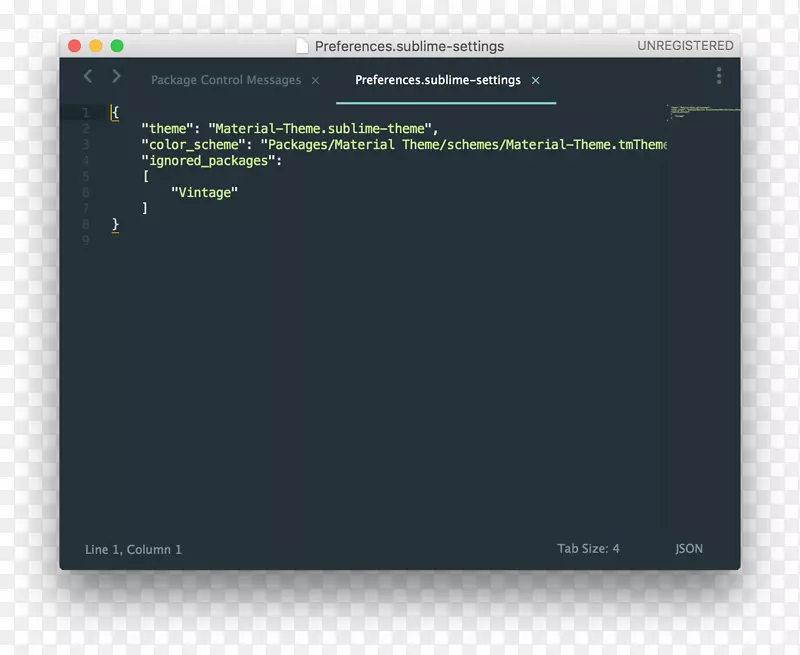The height and width of the screenshot is (655, 800).
Task: Click the yellow minimize window button
Action: pyautogui.click(x=96, y=46)
